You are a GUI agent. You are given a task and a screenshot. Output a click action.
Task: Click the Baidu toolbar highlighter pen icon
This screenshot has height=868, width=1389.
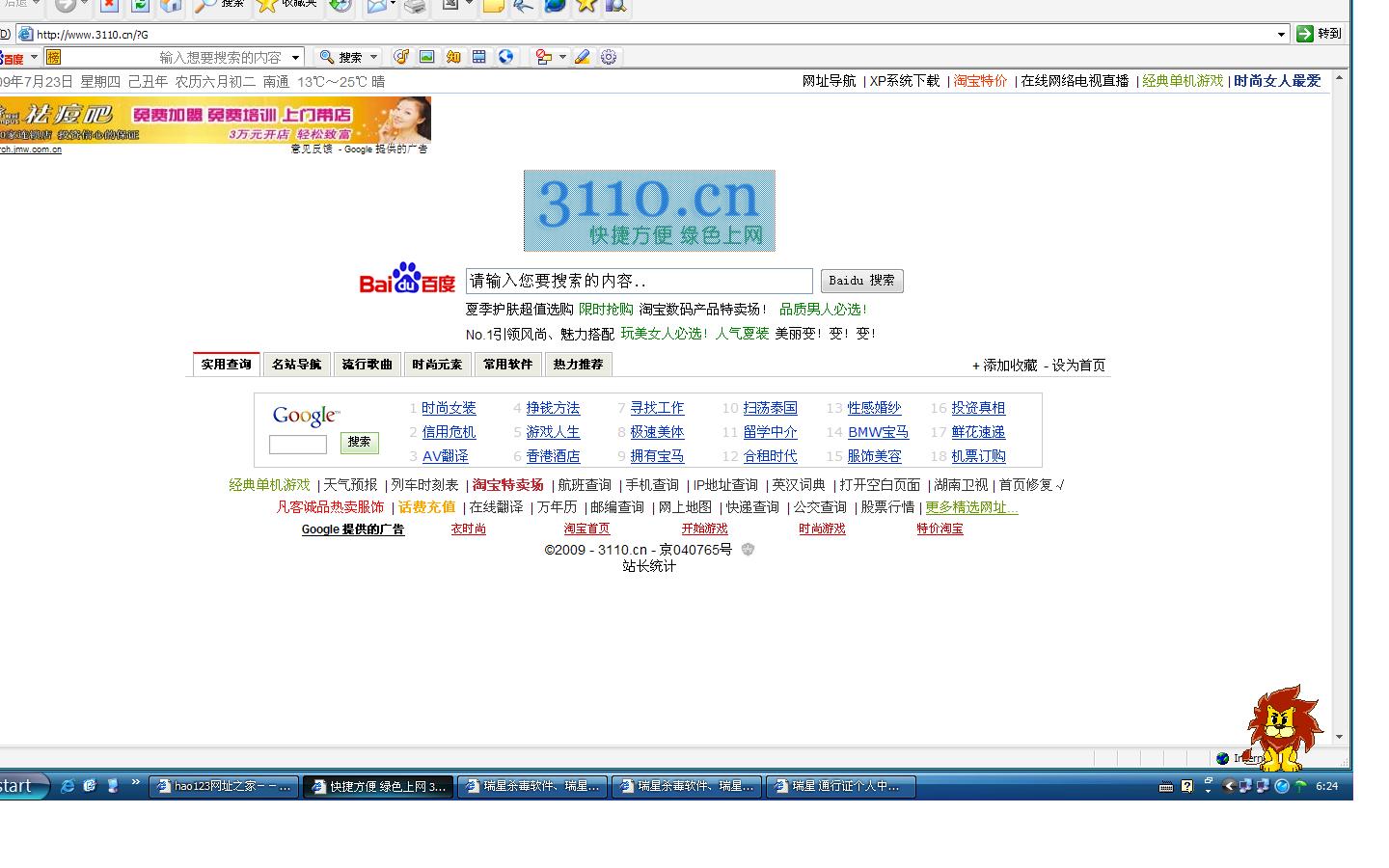click(583, 57)
